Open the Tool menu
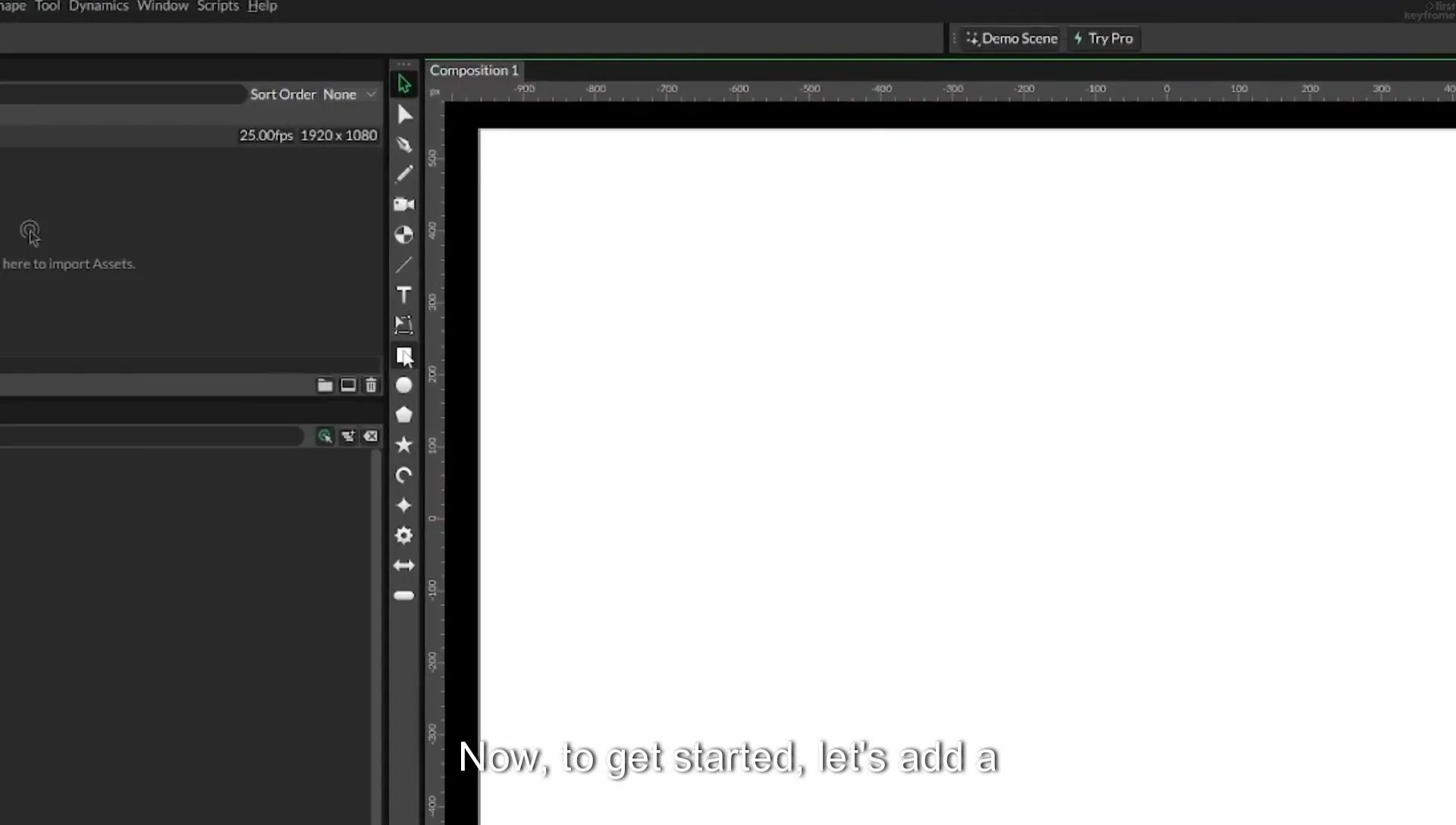The image size is (1456, 825). click(x=47, y=6)
